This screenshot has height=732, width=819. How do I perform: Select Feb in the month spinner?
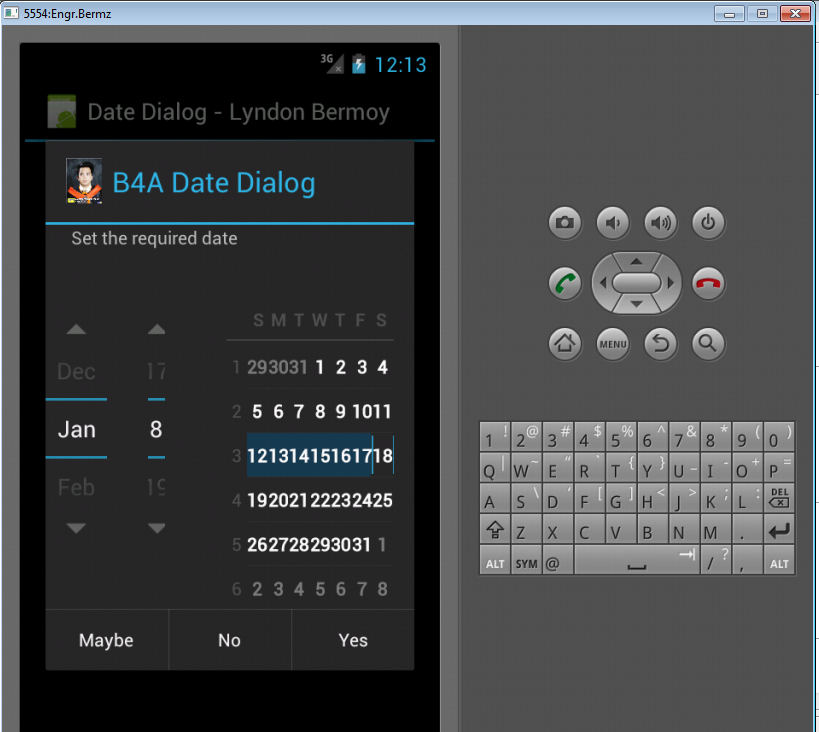click(x=76, y=487)
